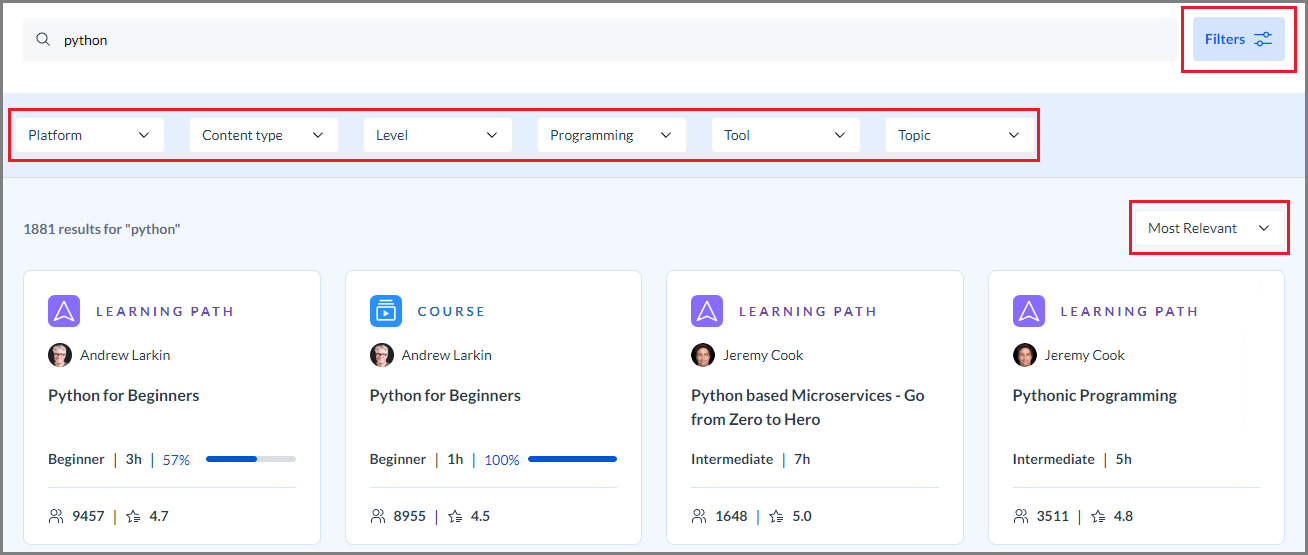Click Andrew Larkin avatar on the learning path card

[x=60, y=355]
